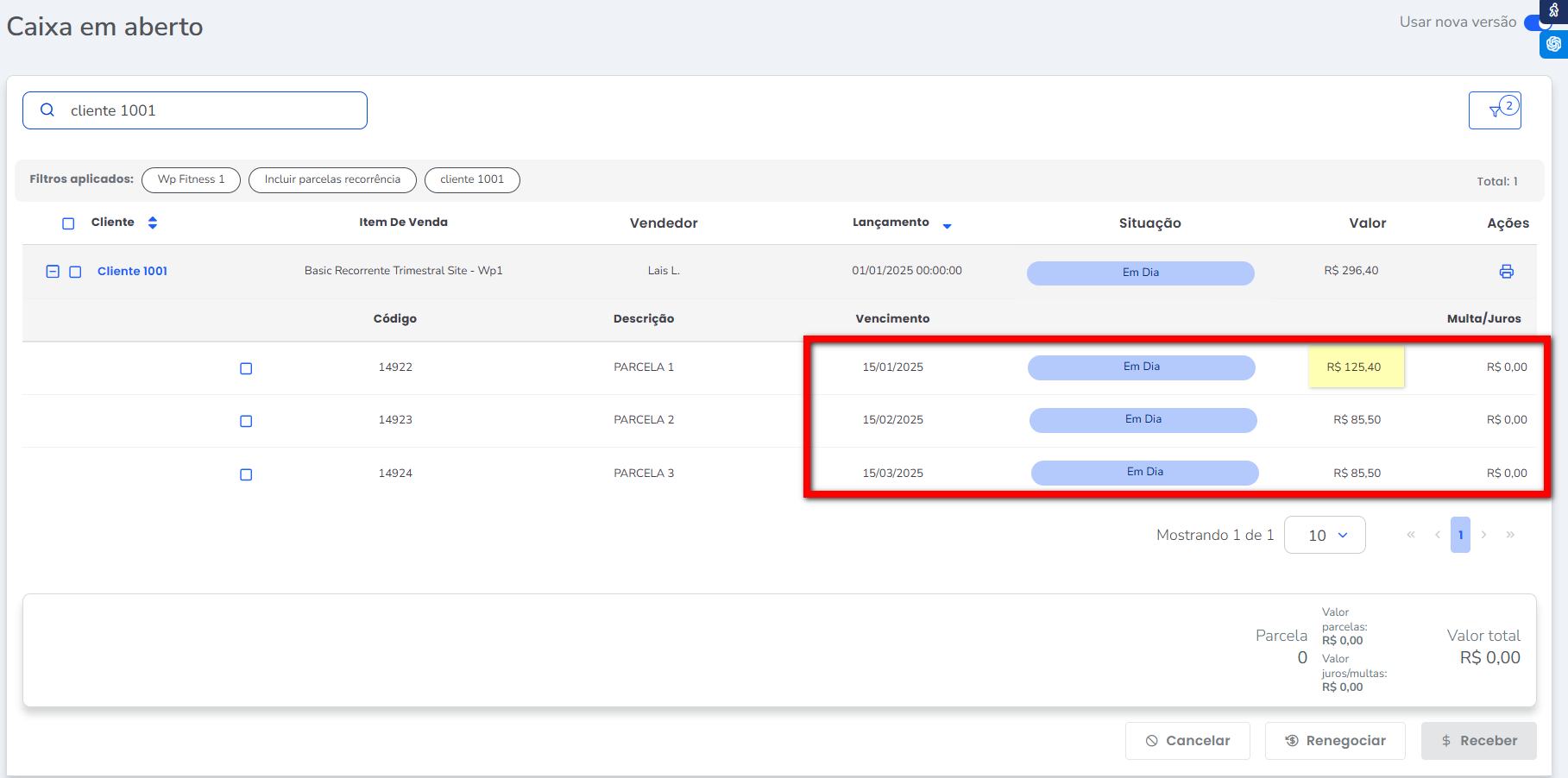Screen dimensions: 1568x778
Task: Click the search magnifier icon
Action: [x=47, y=110]
